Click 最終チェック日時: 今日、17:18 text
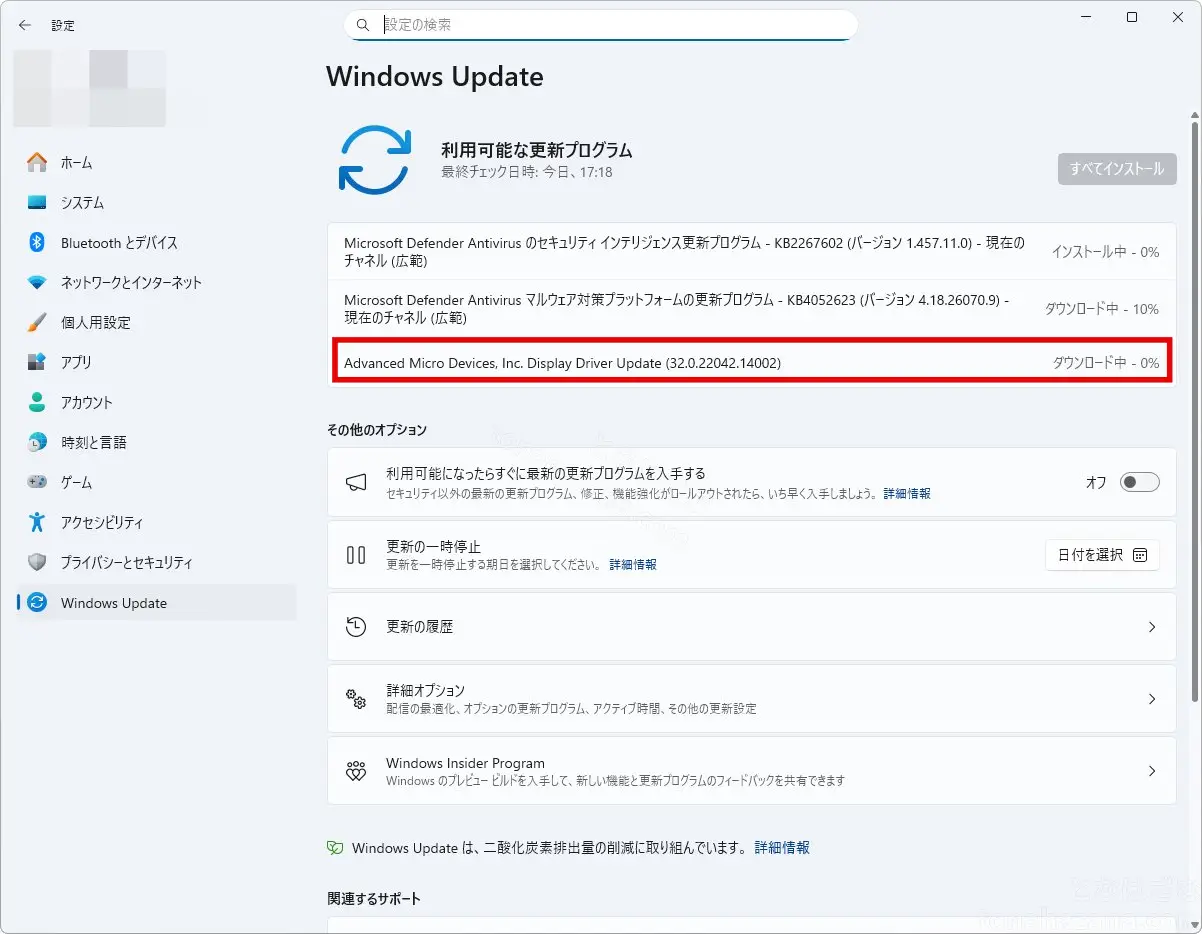This screenshot has width=1202, height=934. pyautogui.click(x=527, y=172)
